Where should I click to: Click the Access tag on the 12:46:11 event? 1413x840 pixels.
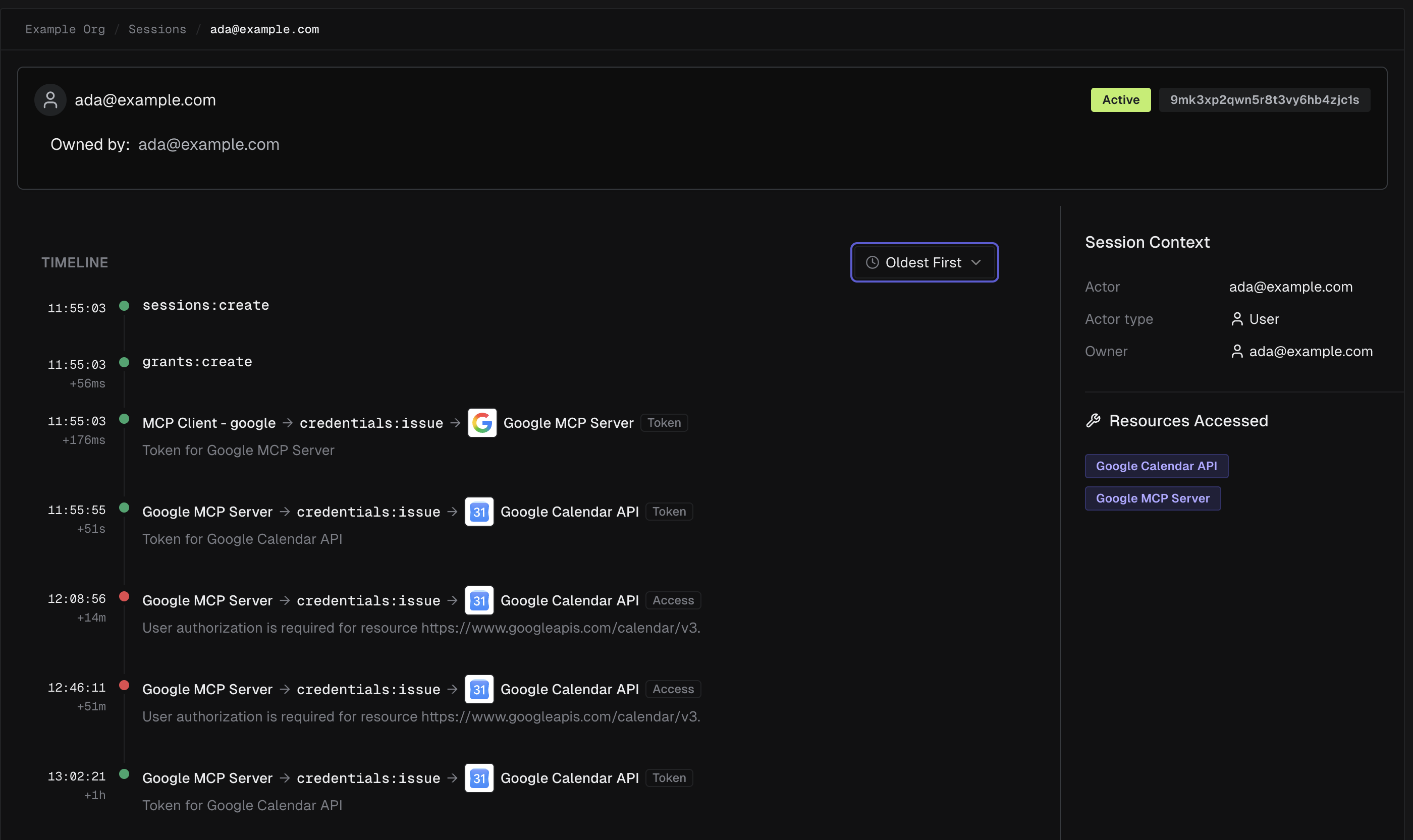(673, 690)
